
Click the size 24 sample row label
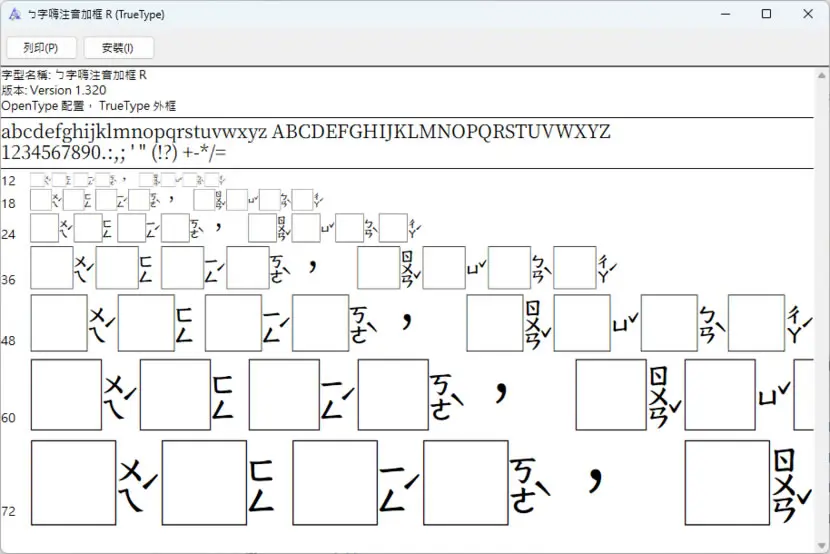[8, 234]
